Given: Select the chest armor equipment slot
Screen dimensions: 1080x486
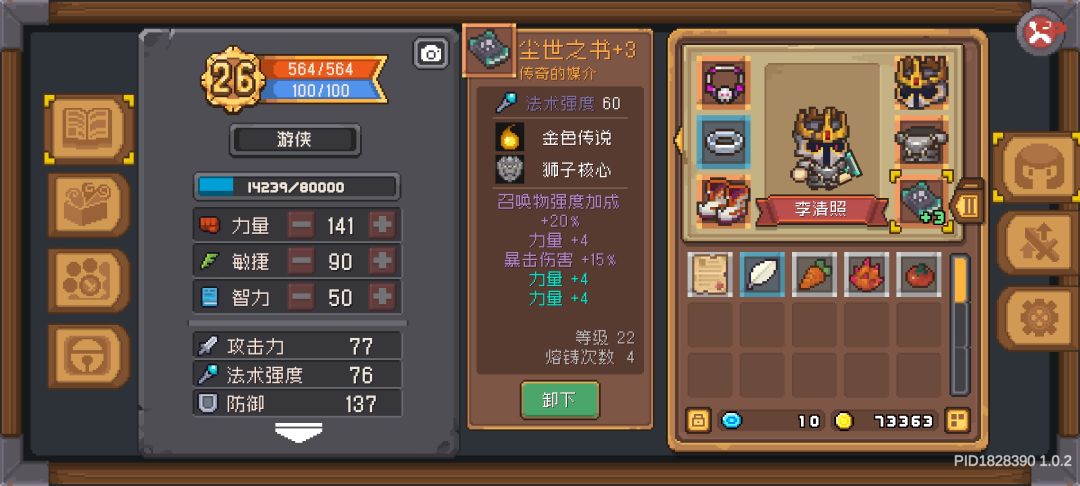Looking at the screenshot, I should [921, 142].
